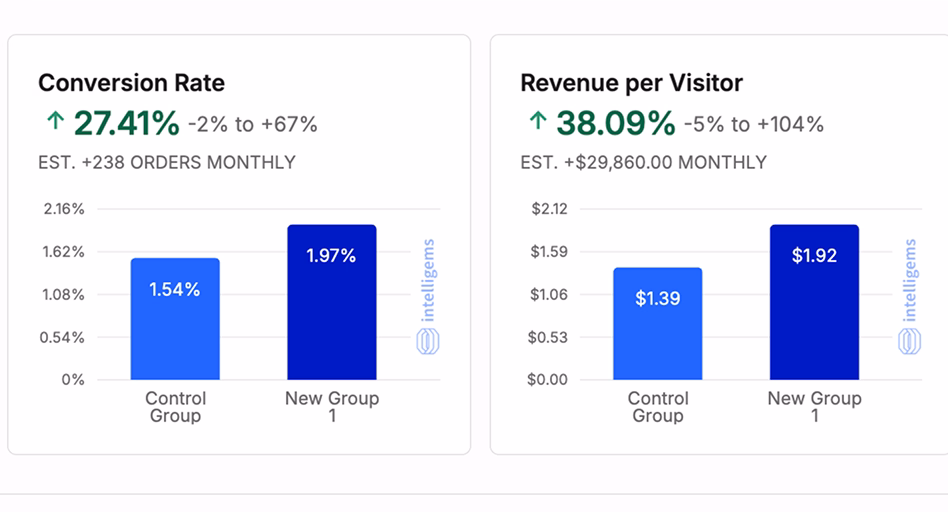The width and height of the screenshot is (948, 512).
Task: Click Control Group label in Revenue per Visitor chart
Action: 658,407
